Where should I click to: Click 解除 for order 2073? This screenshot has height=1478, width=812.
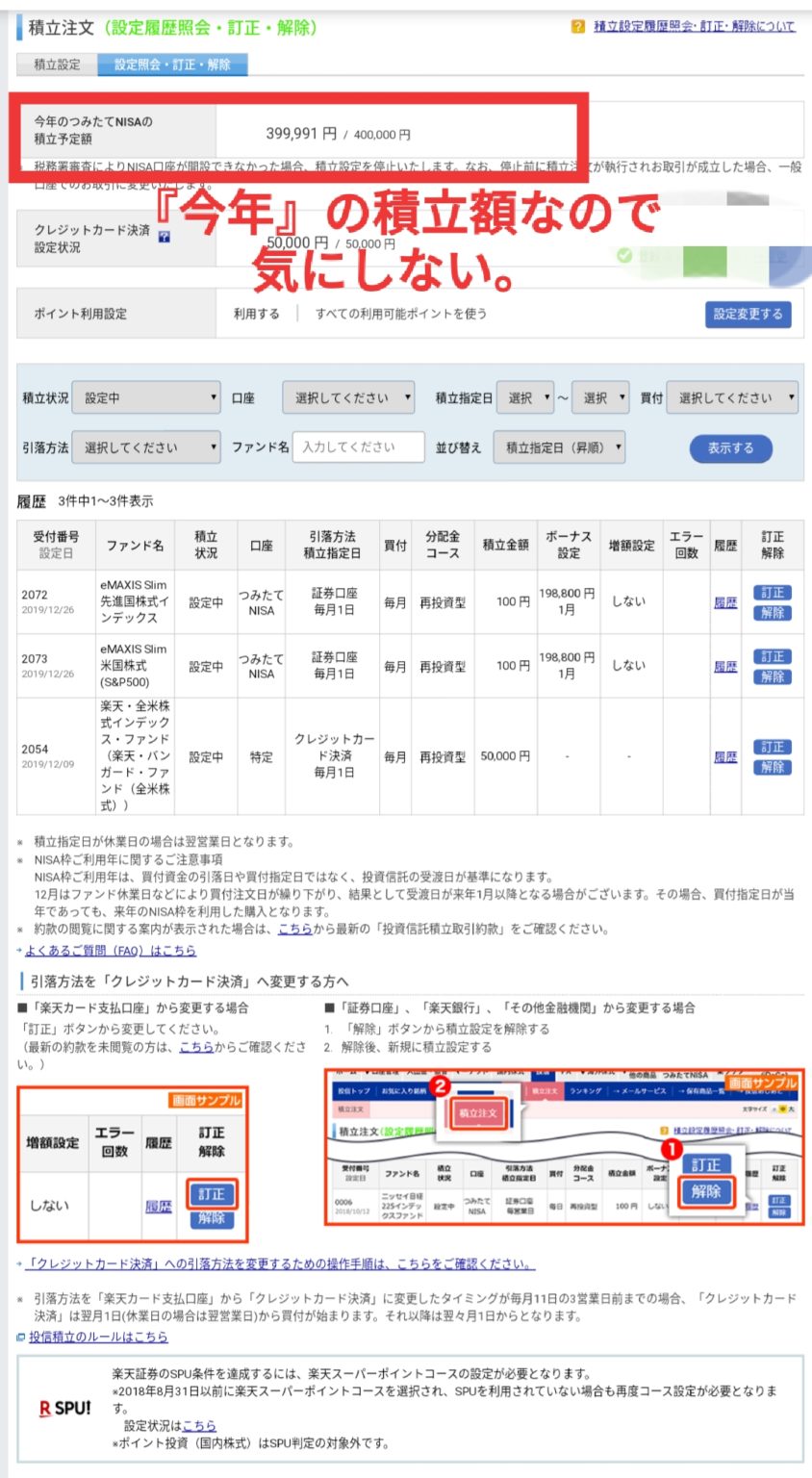[x=773, y=676]
